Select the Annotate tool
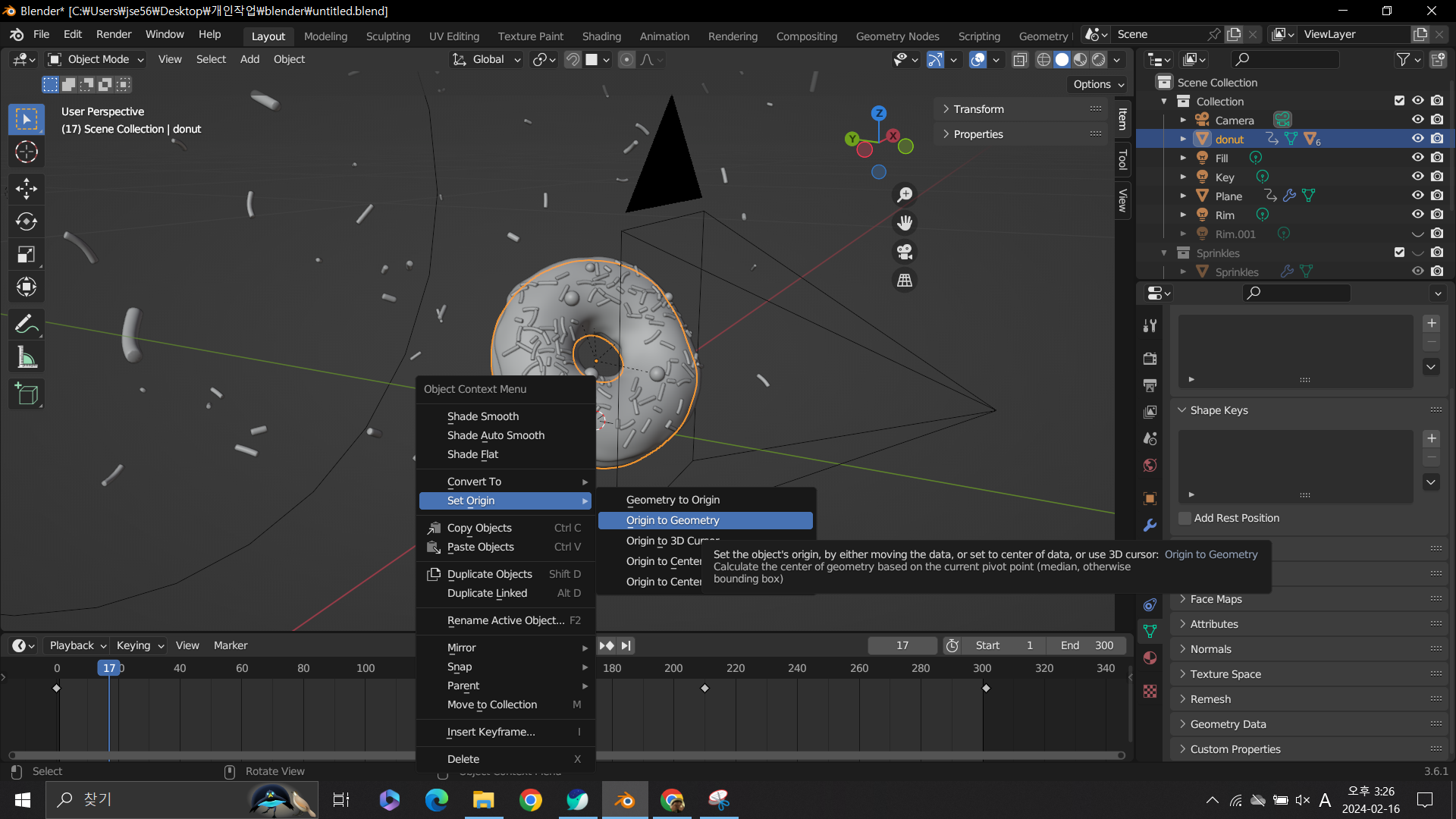 click(27, 324)
